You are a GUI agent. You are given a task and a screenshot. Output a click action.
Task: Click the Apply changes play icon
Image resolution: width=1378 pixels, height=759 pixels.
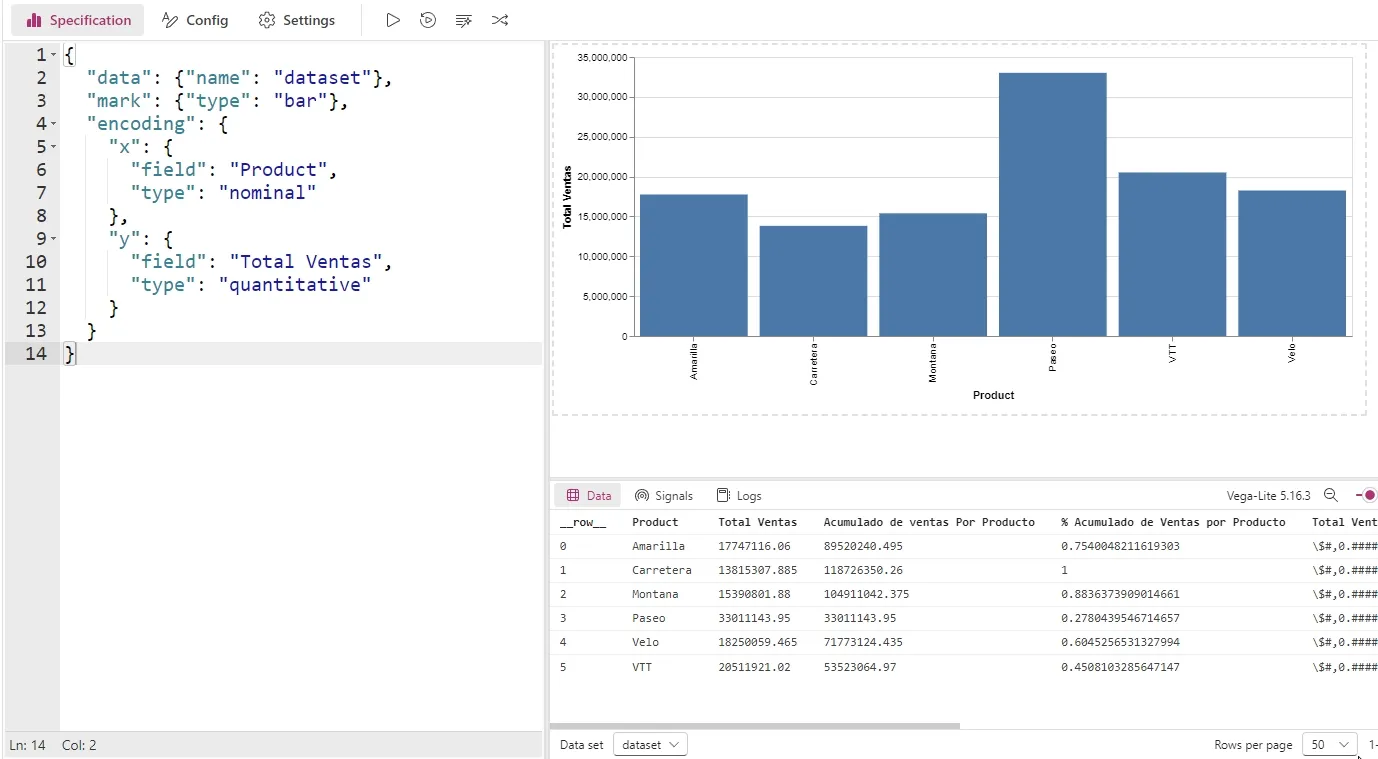[x=393, y=20]
